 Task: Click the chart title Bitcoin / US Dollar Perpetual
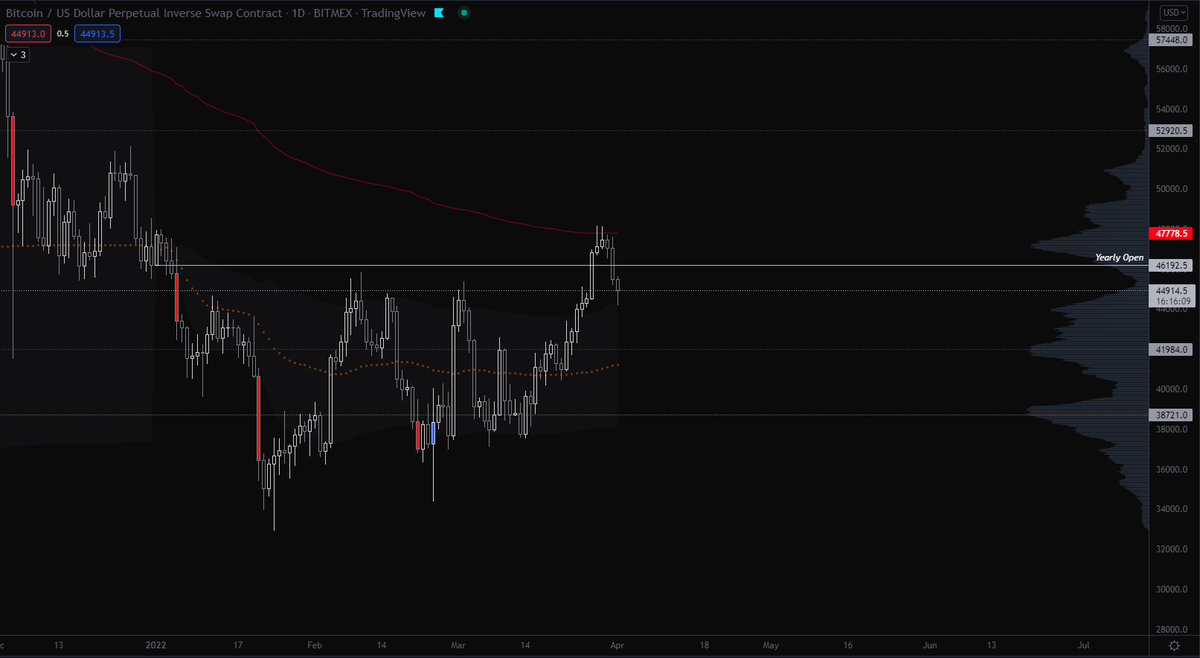point(214,13)
